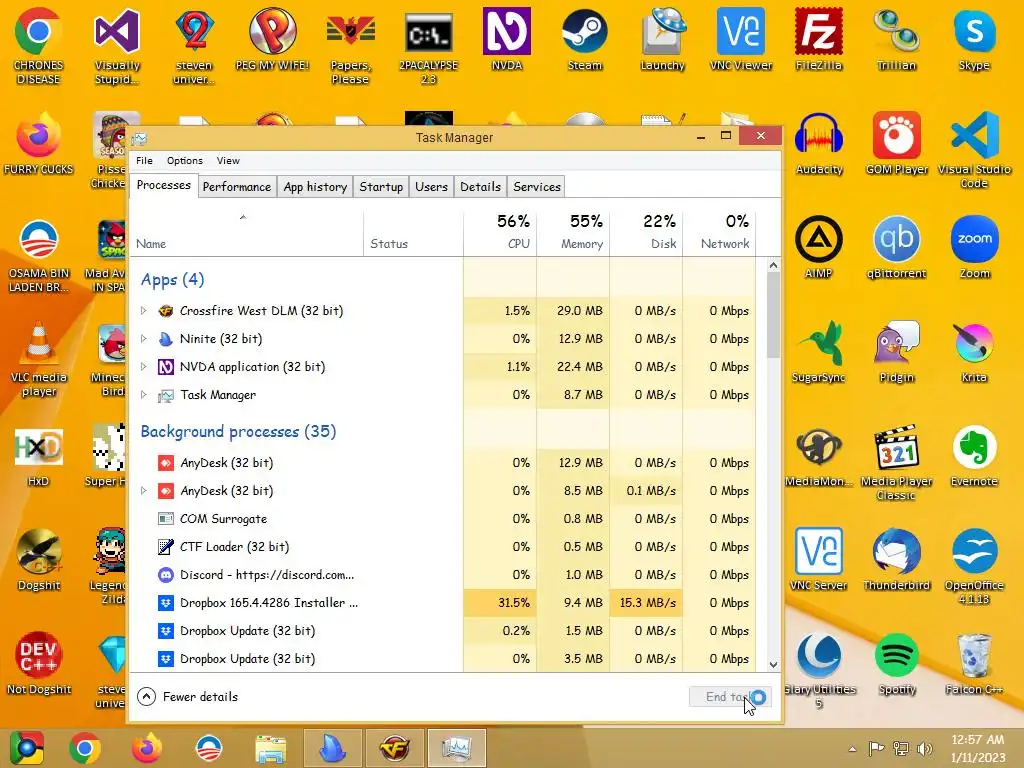Launch Pidgin from the desktop
The image size is (1024, 768).
(897, 352)
